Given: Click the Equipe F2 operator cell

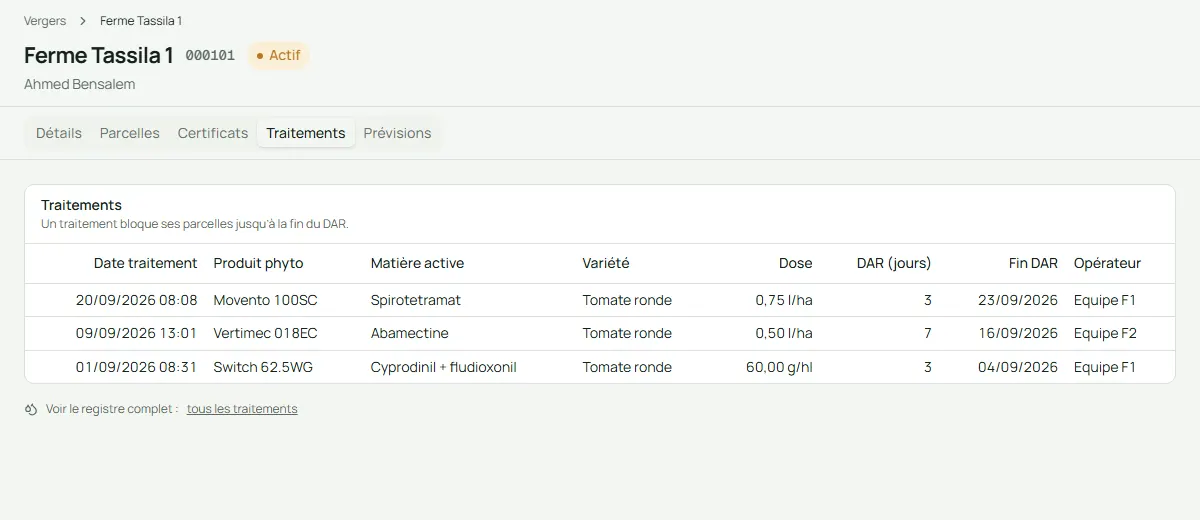Looking at the screenshot, I should [x=1105, y=333].
